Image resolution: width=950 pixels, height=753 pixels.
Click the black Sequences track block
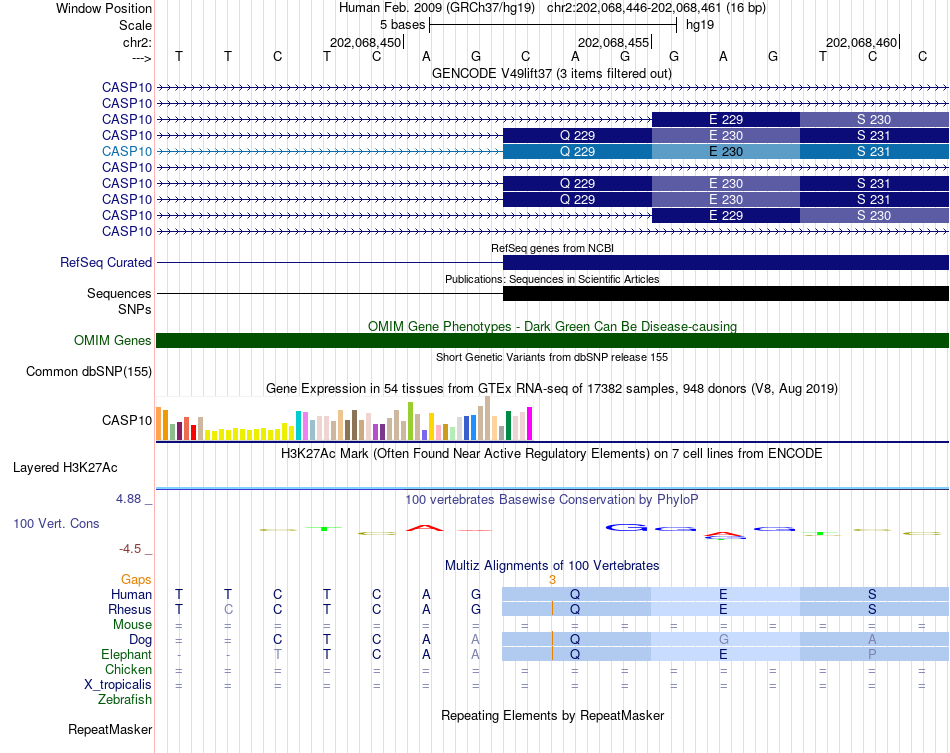tap(726, 293)
